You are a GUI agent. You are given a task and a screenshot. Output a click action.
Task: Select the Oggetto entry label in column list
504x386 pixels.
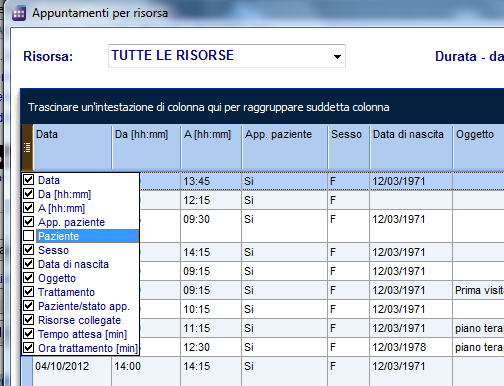pyautogui.click(x=57, y=278)
